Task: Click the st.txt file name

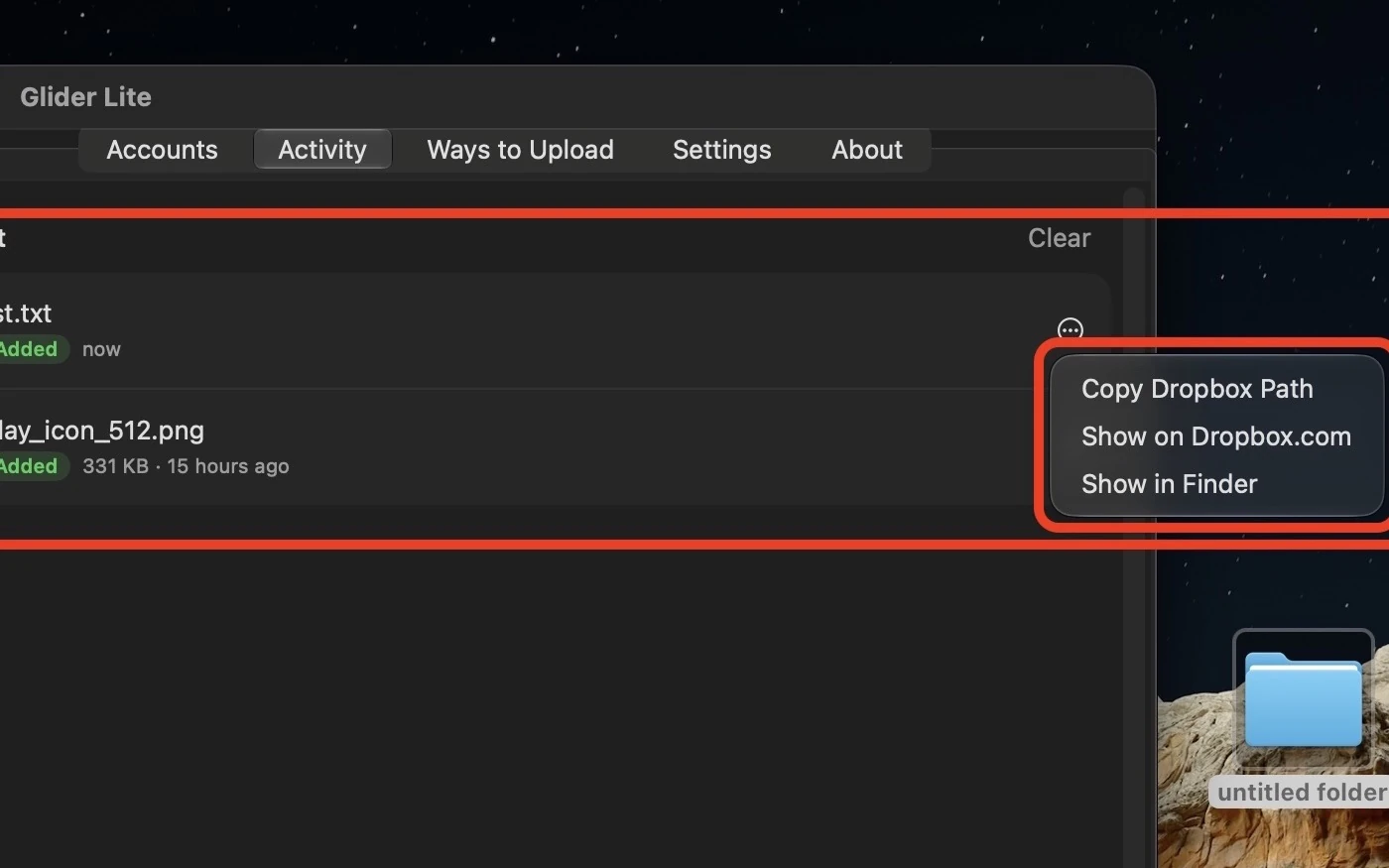Action: coord(26,313)
